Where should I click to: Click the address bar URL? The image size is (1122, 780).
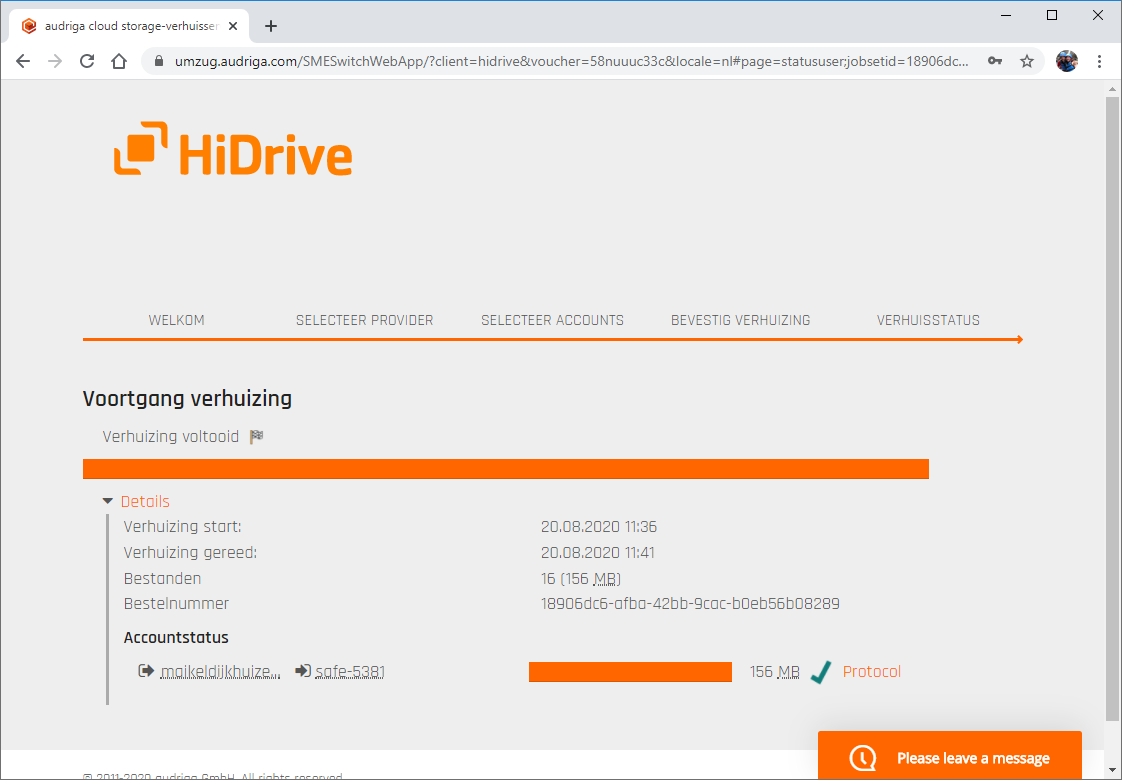tap(570, 61)
